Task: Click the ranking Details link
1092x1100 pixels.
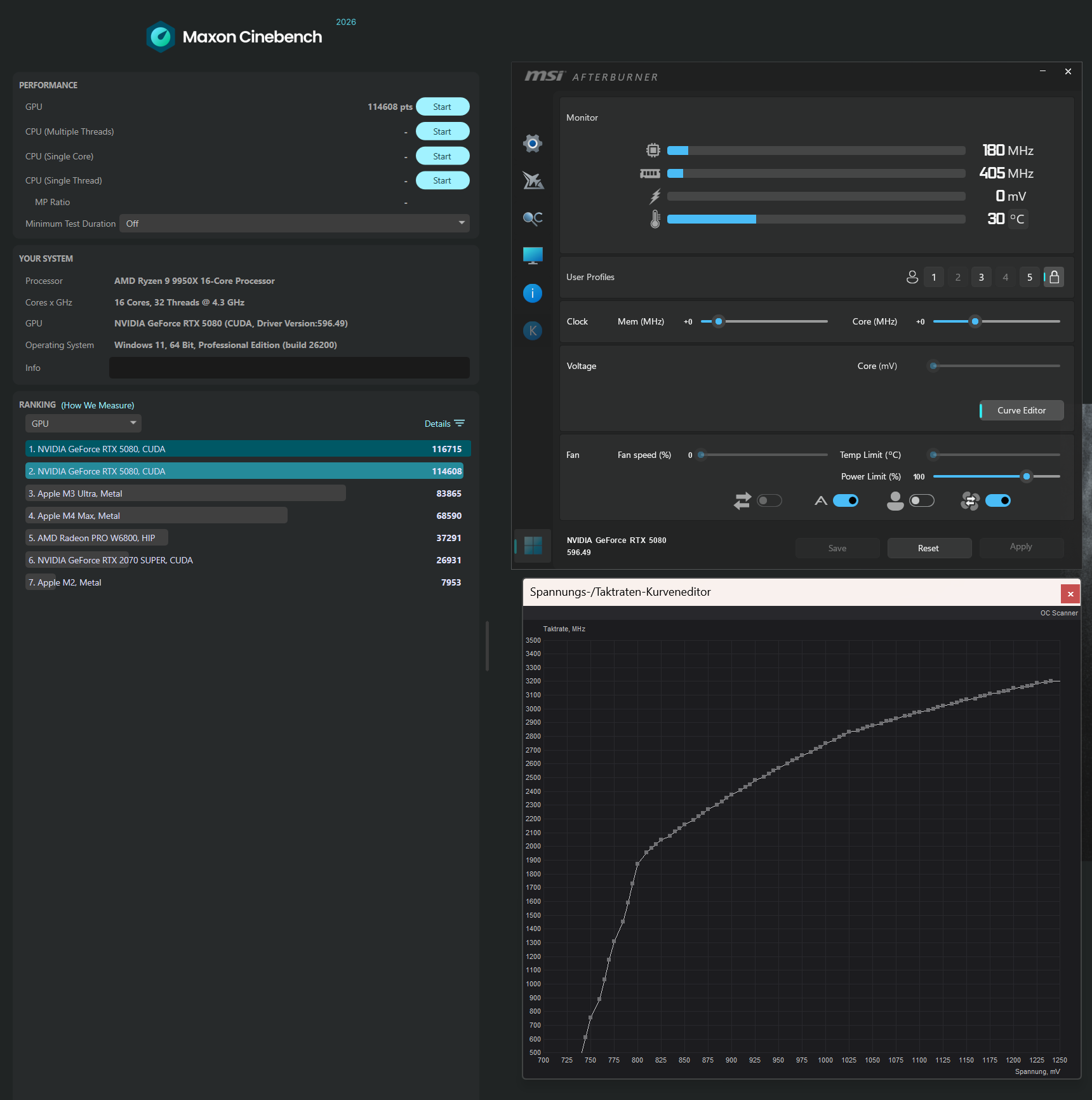Action: point(437,424)
